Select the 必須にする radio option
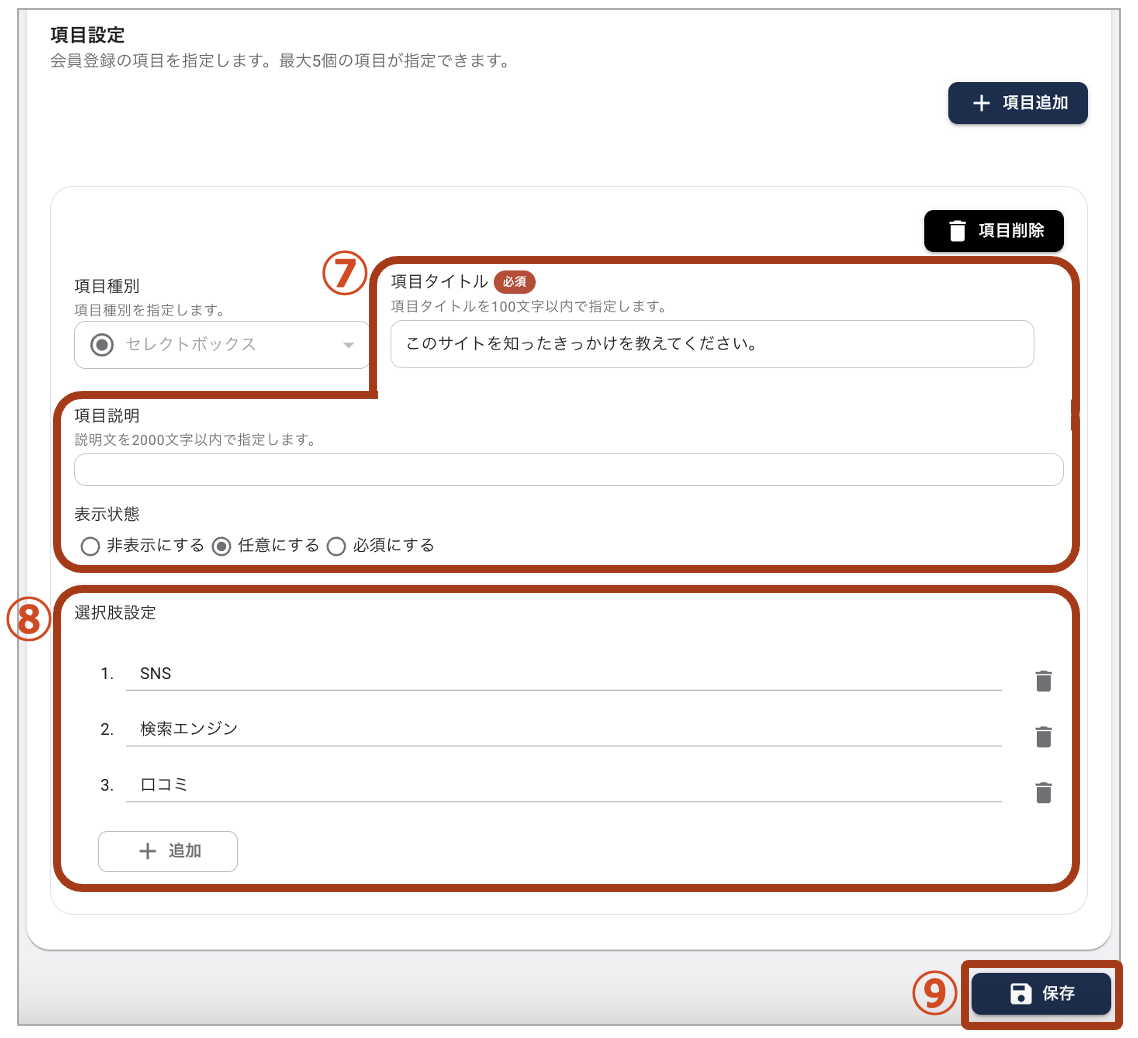The width and height of the screenshot is (1138, 1038). click(x=336, y=546)
